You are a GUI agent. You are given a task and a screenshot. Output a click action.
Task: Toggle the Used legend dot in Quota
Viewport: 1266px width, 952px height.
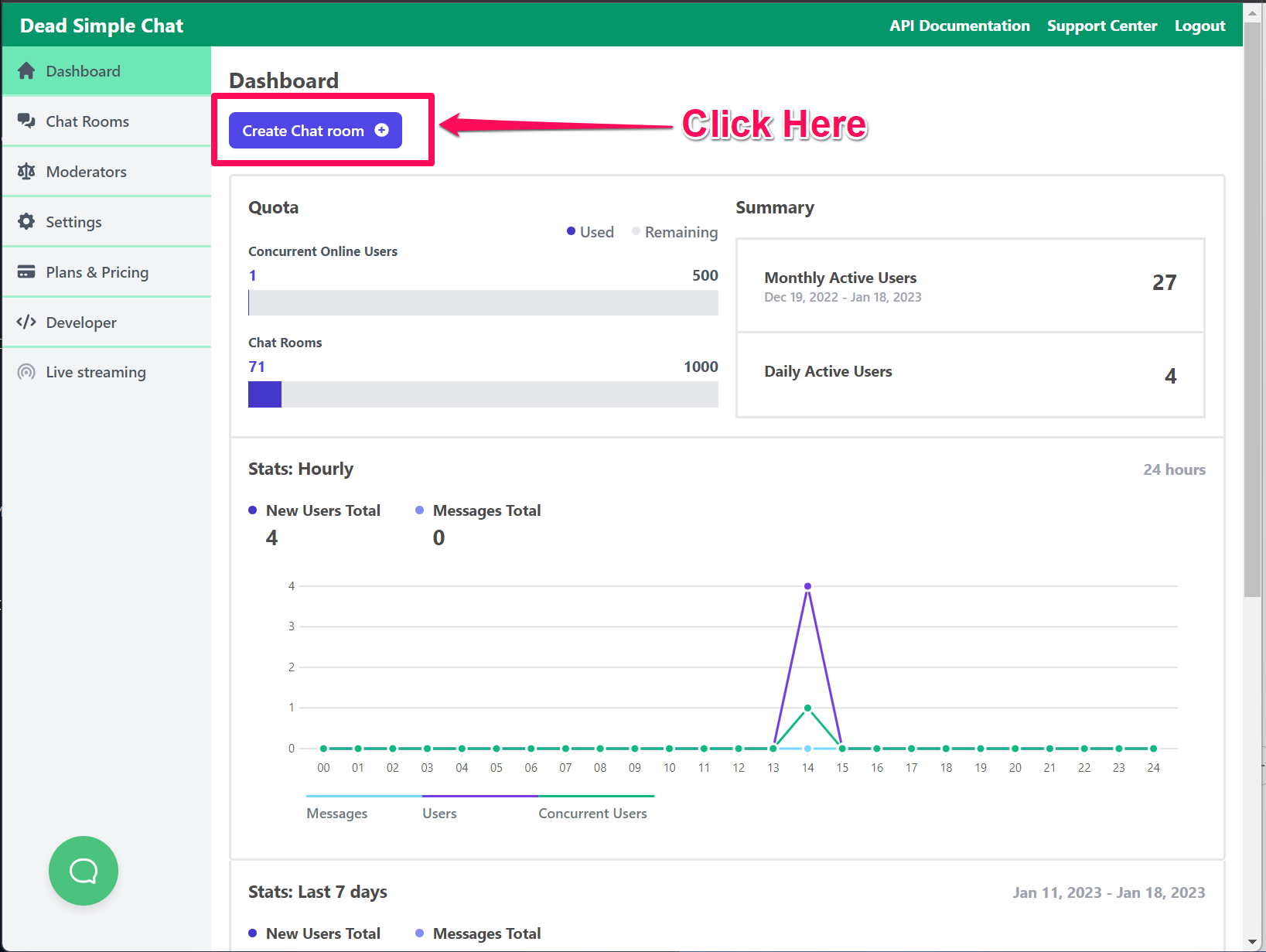(x=571, y=231)
